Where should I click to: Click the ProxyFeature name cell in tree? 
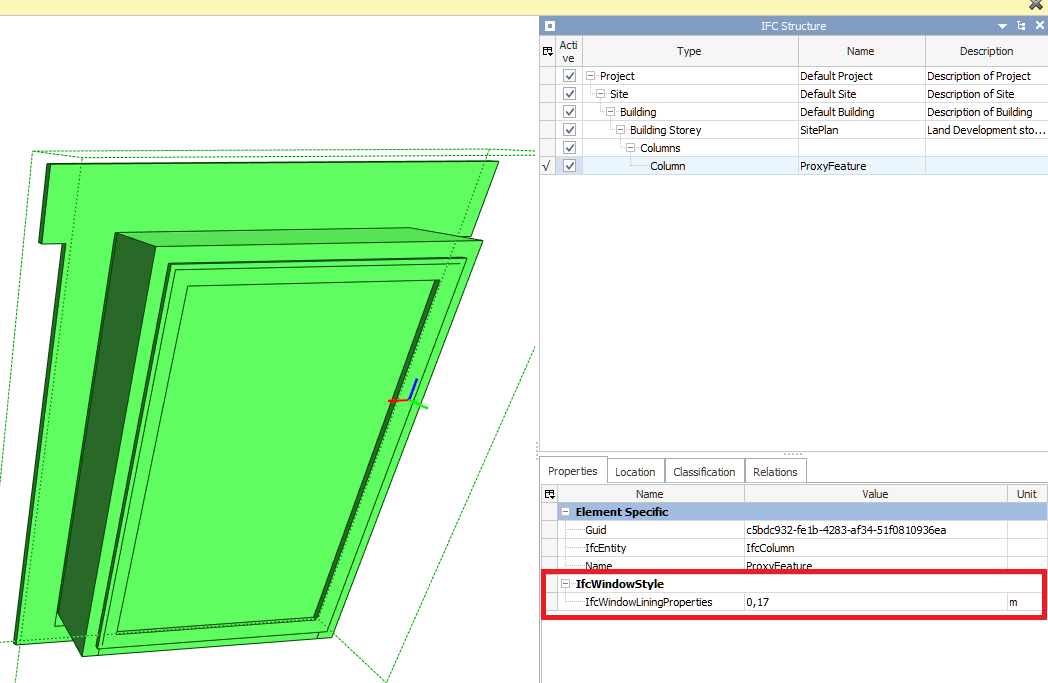[x=861, y=166]
